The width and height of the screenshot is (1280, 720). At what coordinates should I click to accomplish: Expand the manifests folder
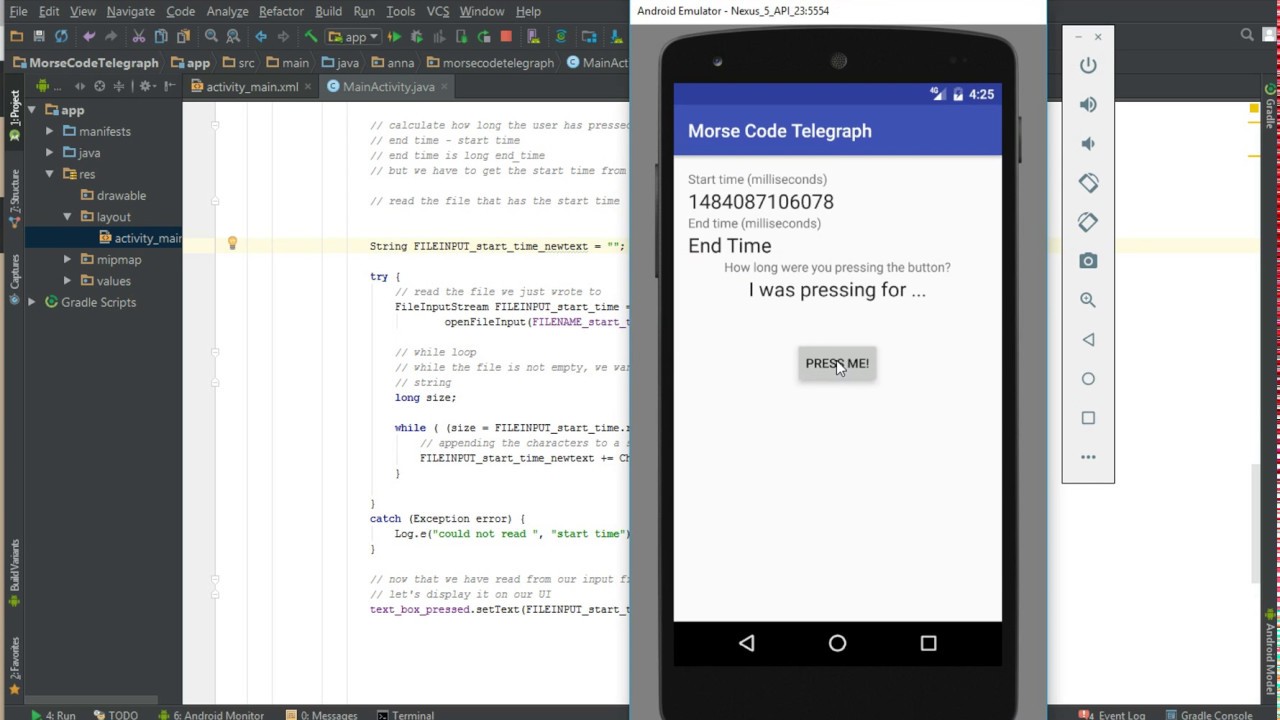click(49, 131)
